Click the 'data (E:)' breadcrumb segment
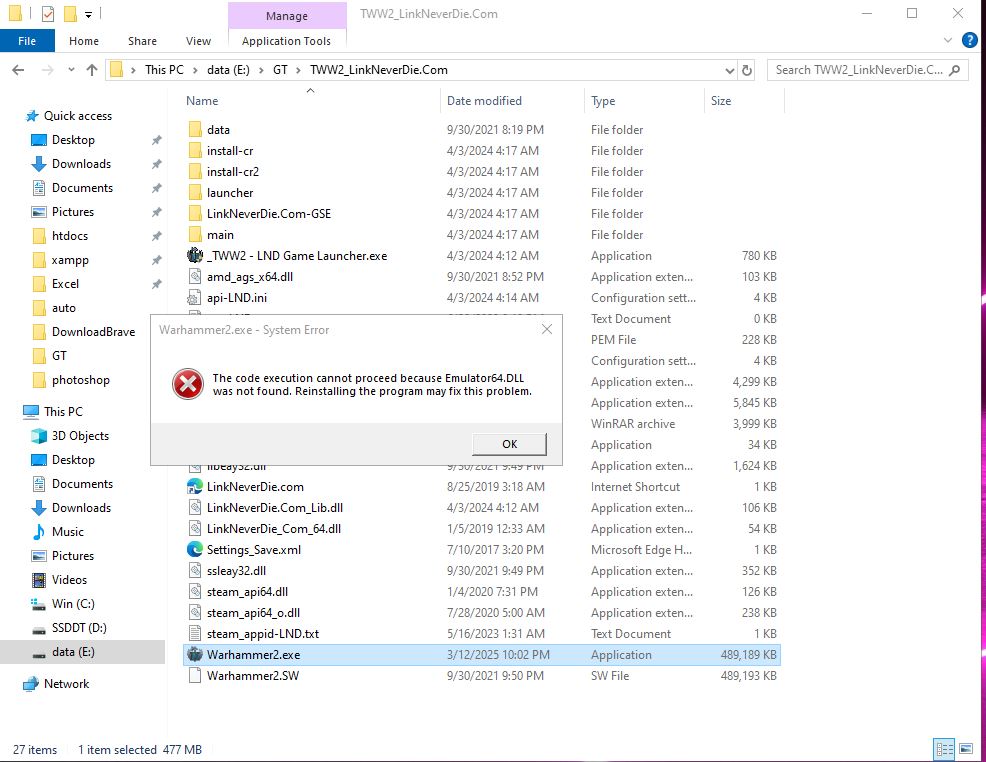 click(228, 70)
